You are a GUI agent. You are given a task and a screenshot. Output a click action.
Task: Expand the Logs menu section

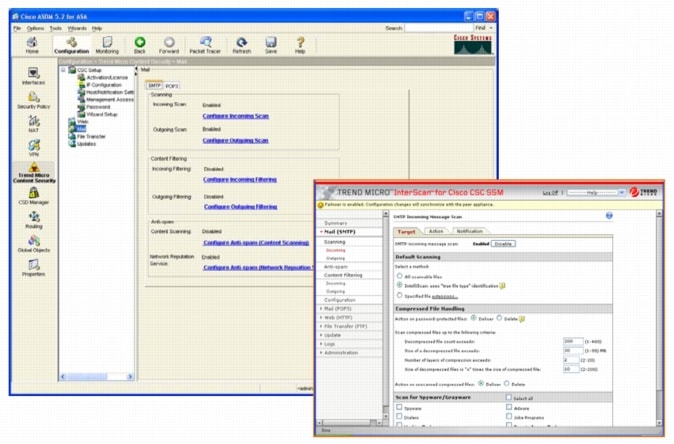(321, 344)
